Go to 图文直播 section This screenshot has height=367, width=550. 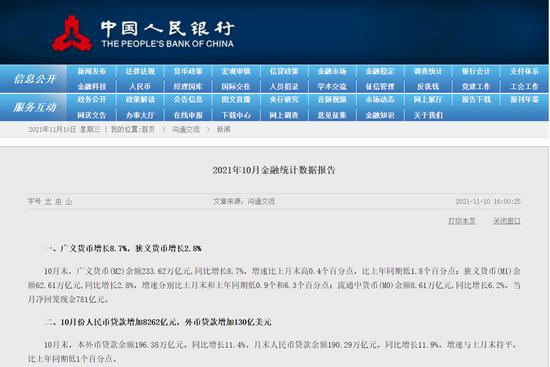tap(236, 100)
